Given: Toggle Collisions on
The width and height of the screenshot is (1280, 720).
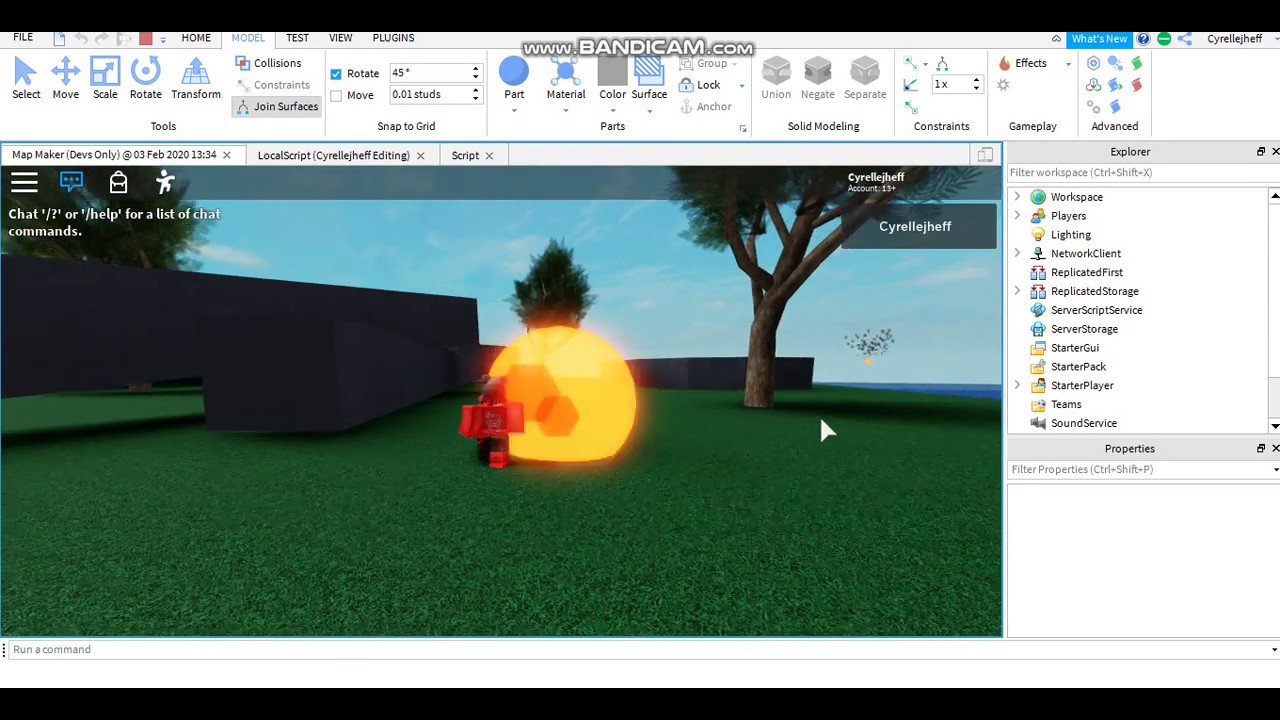Looking at the screenshot, I should point(269,63).
